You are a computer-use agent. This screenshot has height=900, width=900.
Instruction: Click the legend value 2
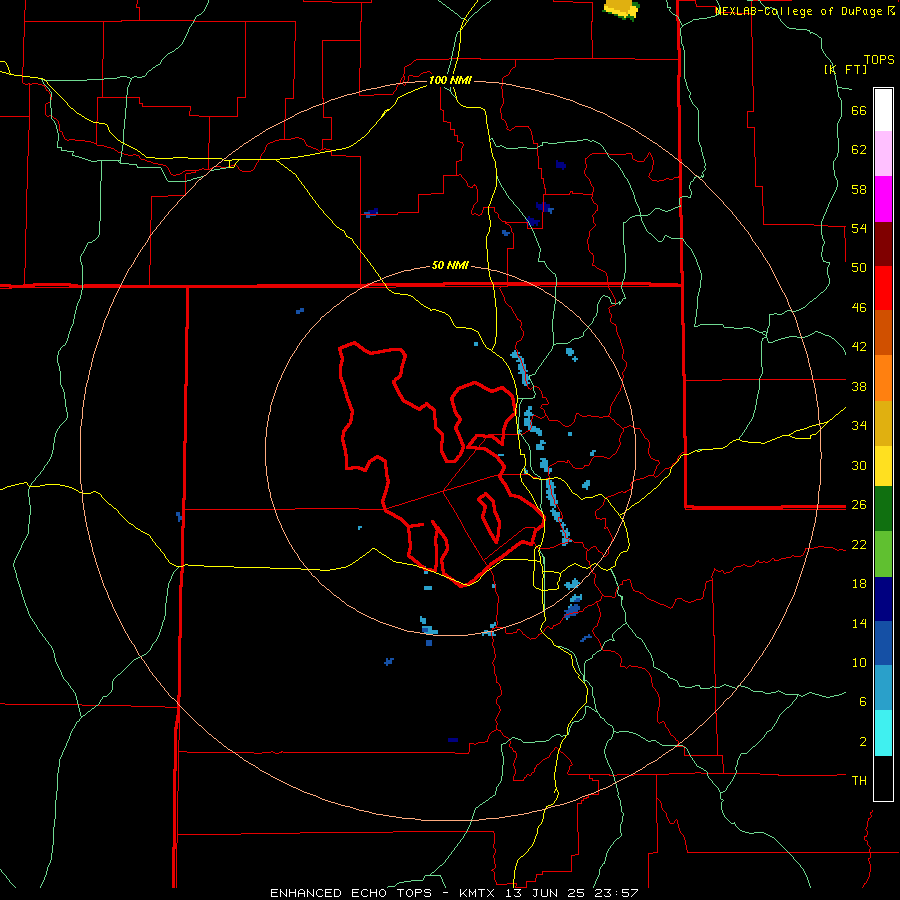862,742
